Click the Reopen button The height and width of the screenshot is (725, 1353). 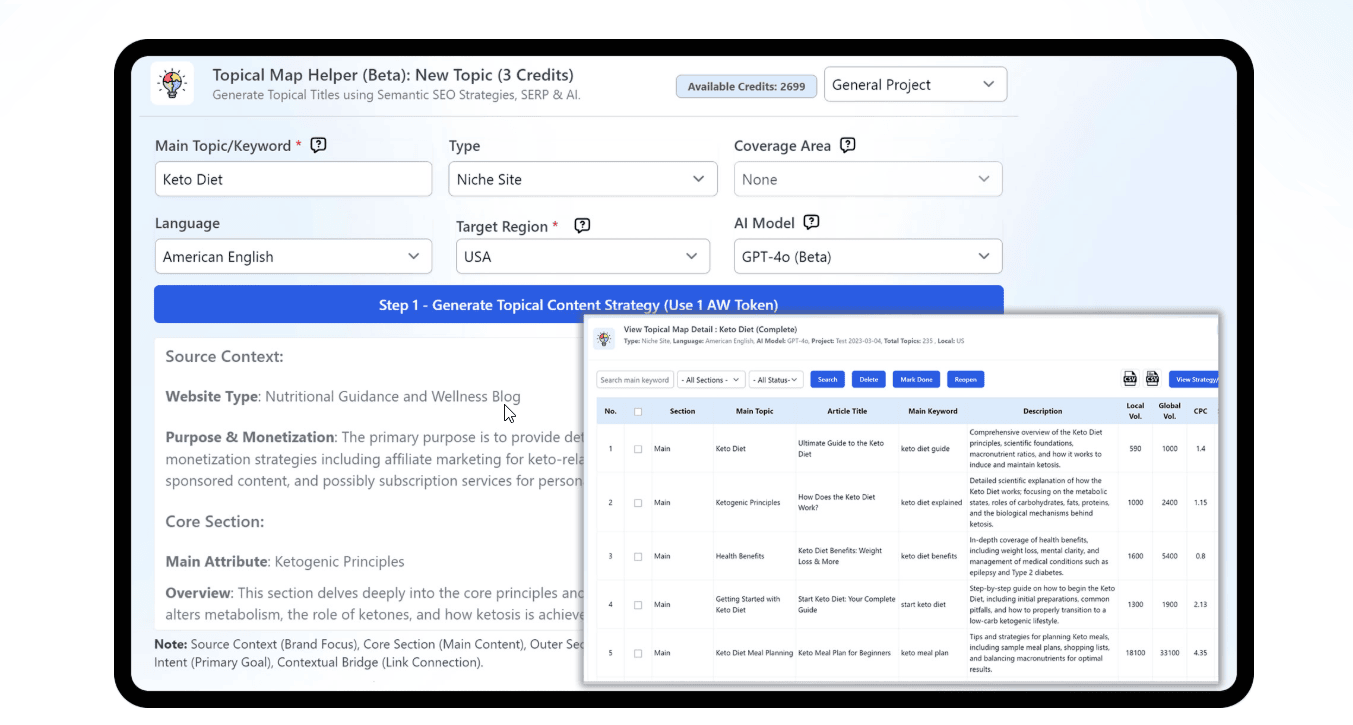tap(965, 380)
